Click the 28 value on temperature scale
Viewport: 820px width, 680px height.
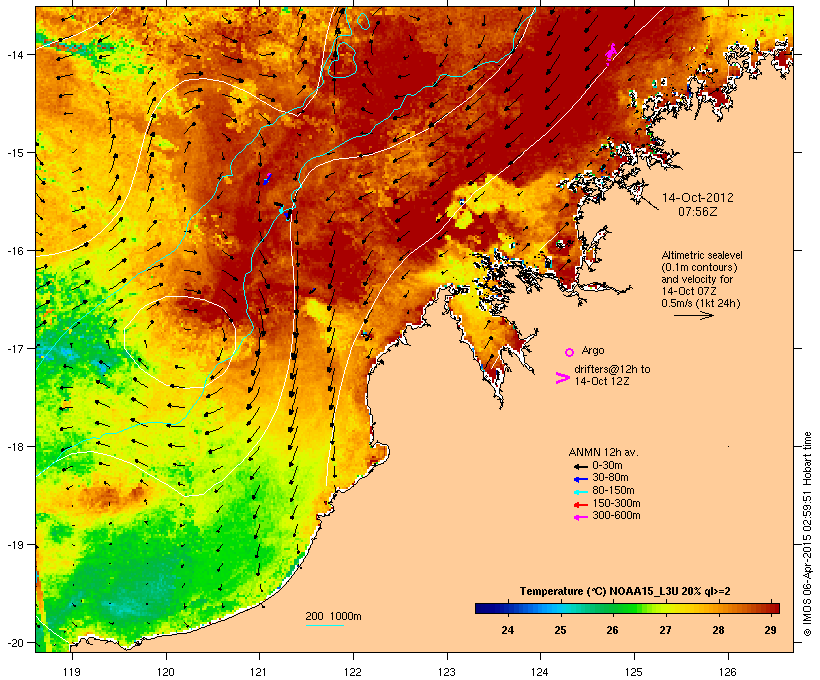pyautogui.click(x=718, y=630)
